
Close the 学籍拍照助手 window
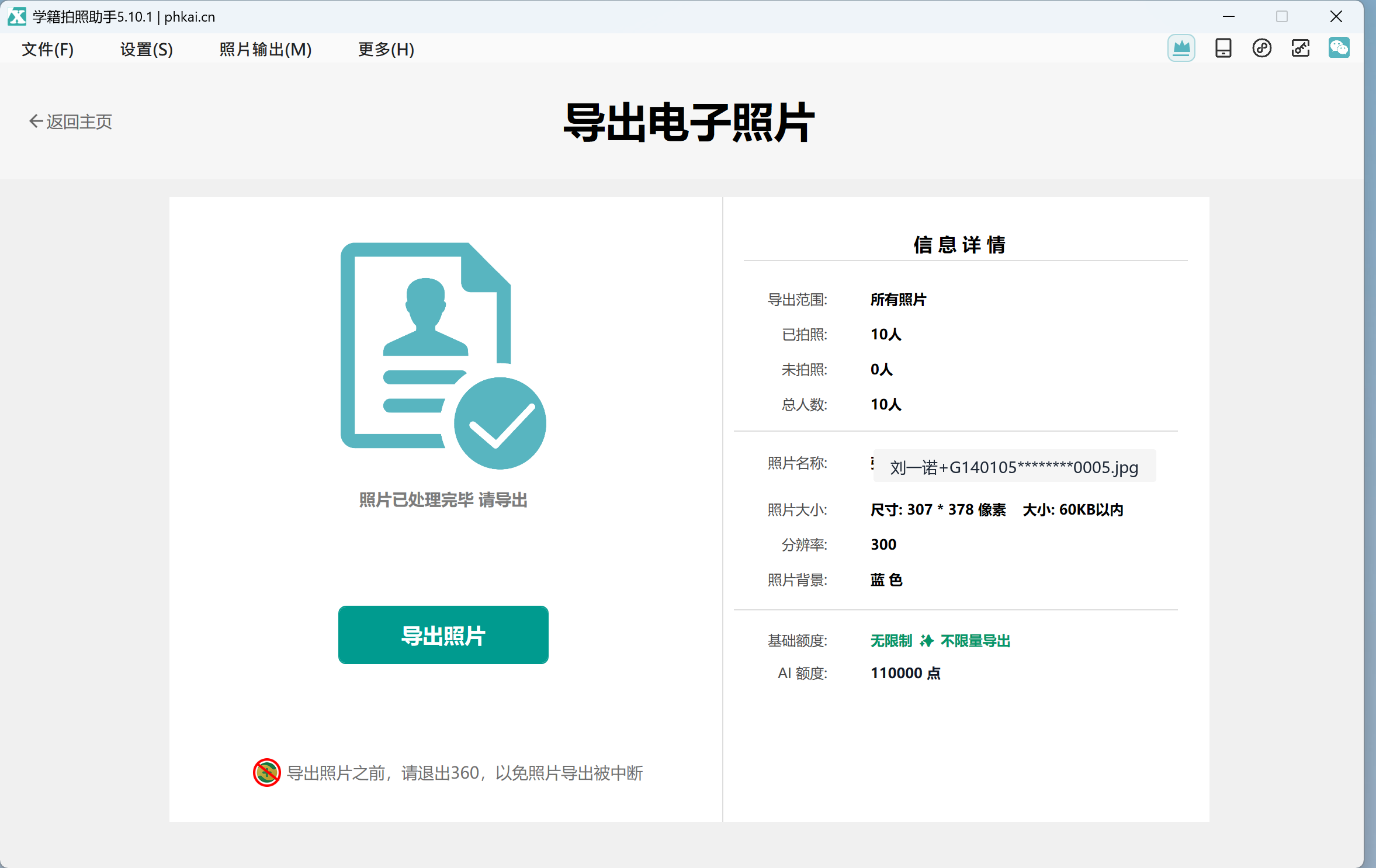(x=1336, y=16)
